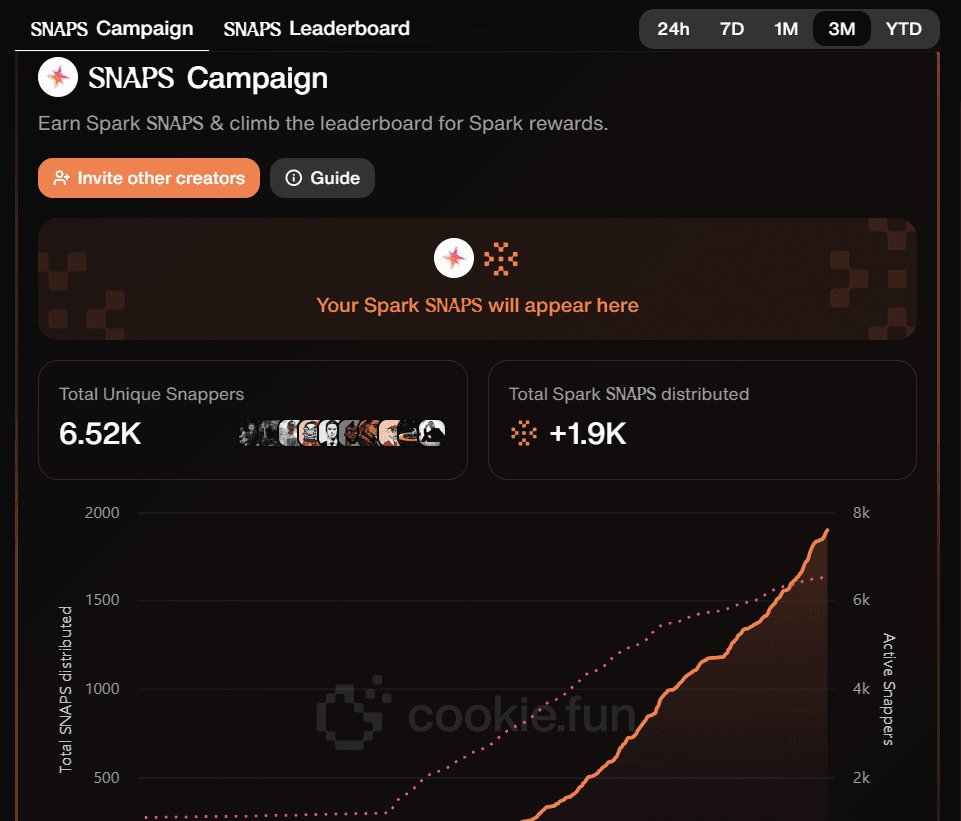Set the time range to 24h
The height and width of the screenshot is (821, 961).
(673, 29)
